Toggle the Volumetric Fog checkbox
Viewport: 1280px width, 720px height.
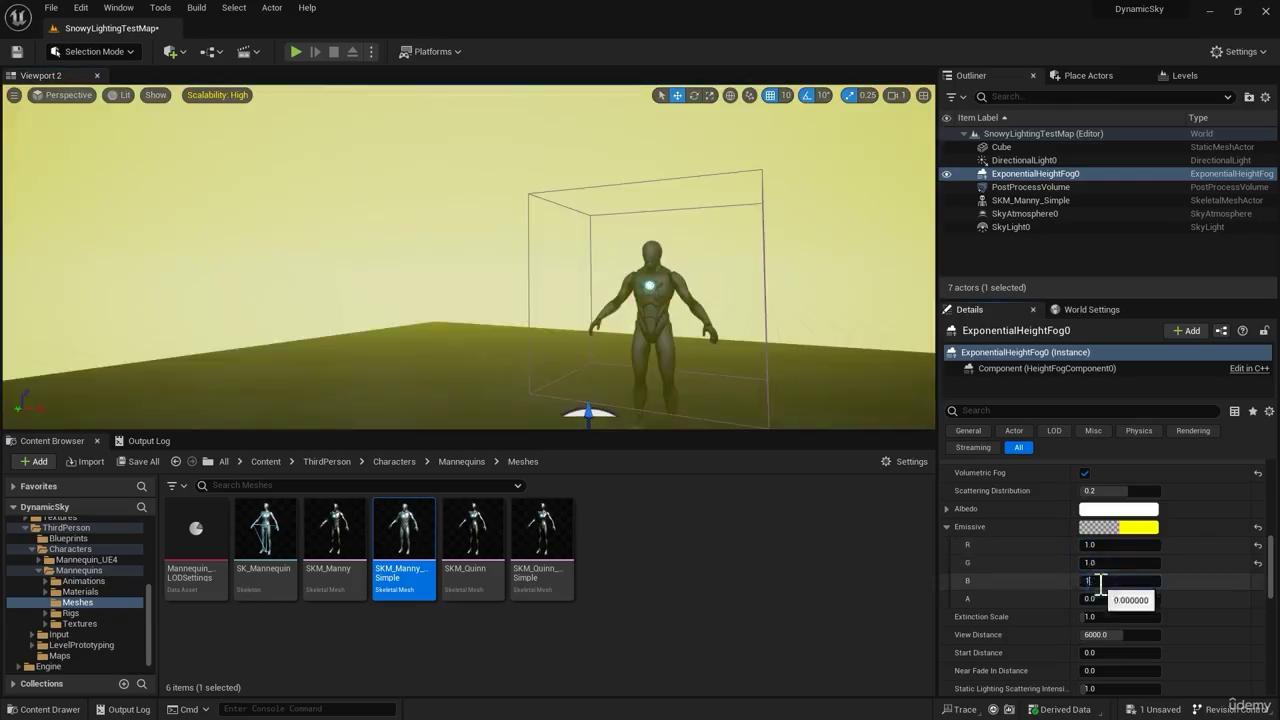coord(1085,473)
